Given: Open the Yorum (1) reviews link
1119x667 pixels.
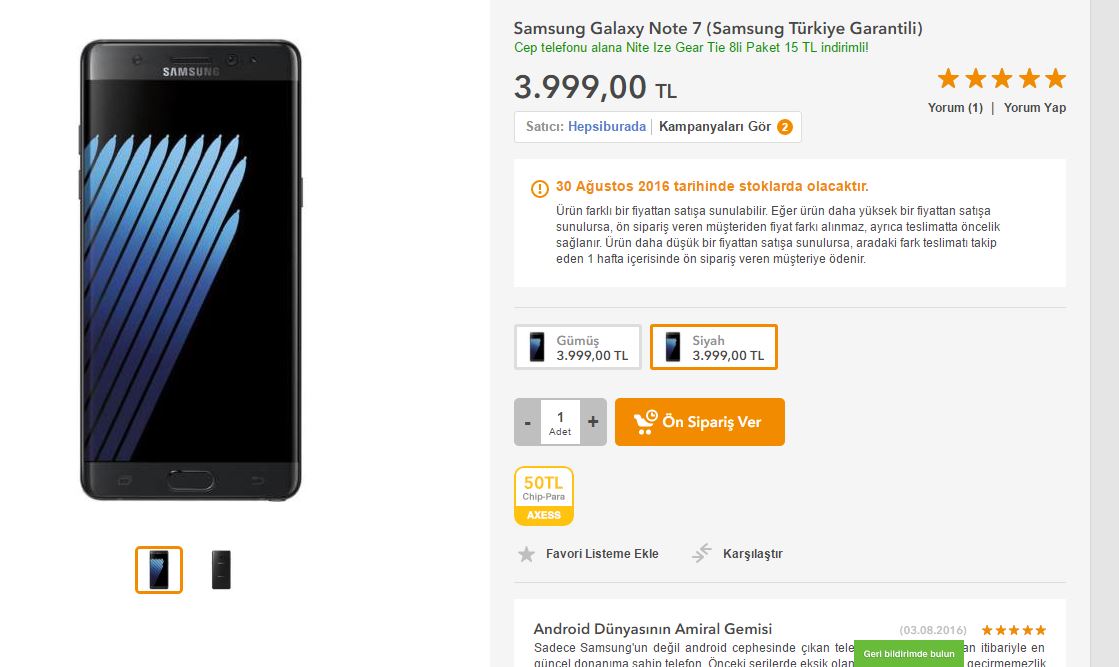Looking at the screenshot, I should 955,108.
